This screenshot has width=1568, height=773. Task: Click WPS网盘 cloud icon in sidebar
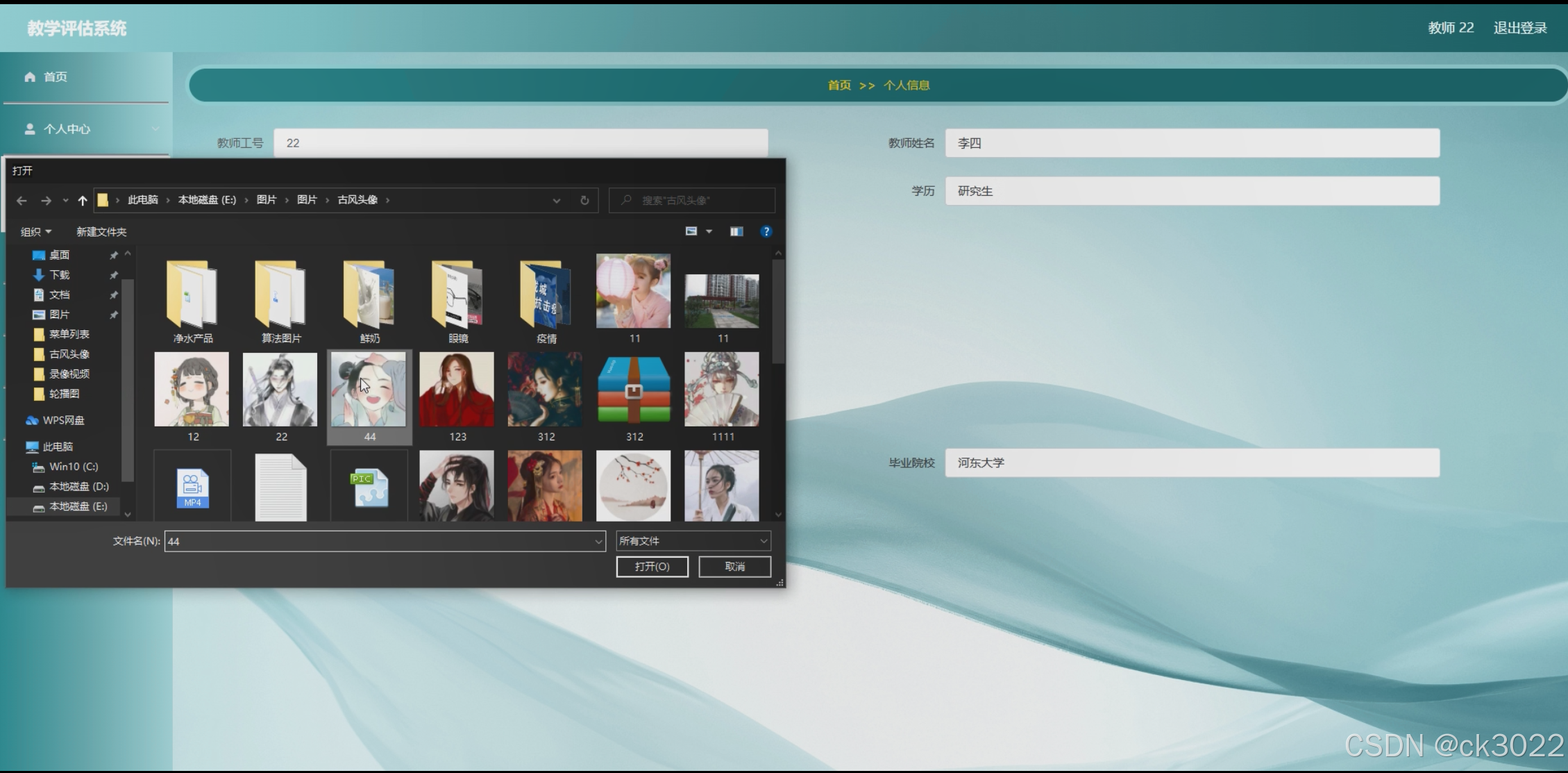[32, 420]
